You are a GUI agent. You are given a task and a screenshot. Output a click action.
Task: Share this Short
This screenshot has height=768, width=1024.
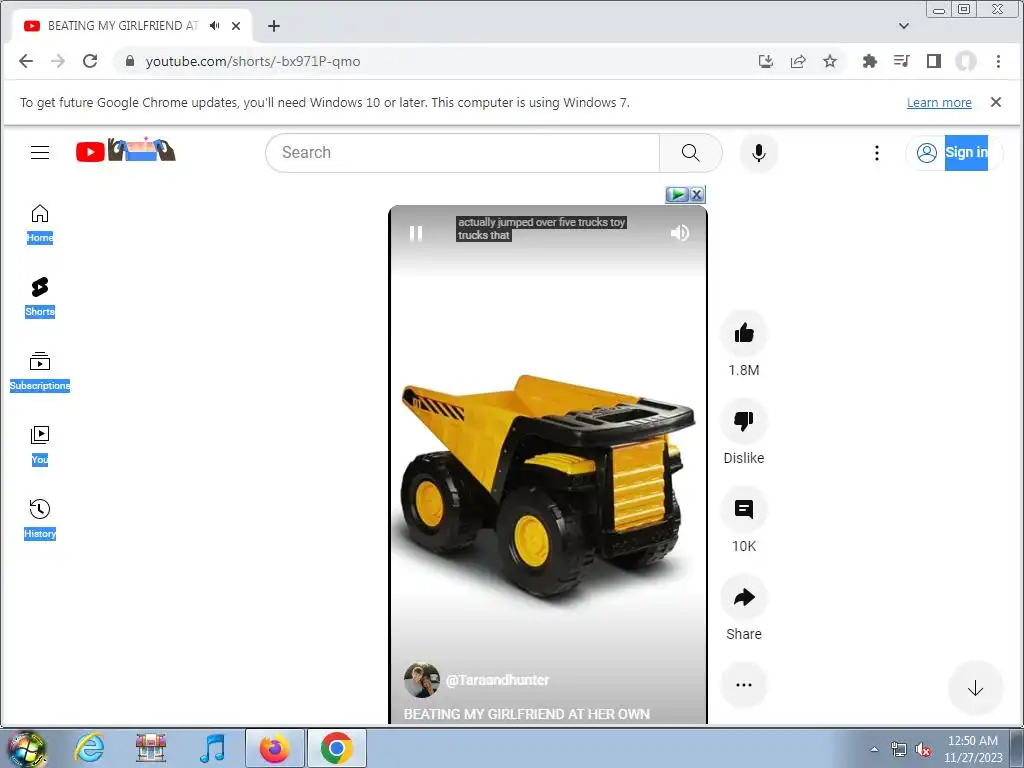744,597
